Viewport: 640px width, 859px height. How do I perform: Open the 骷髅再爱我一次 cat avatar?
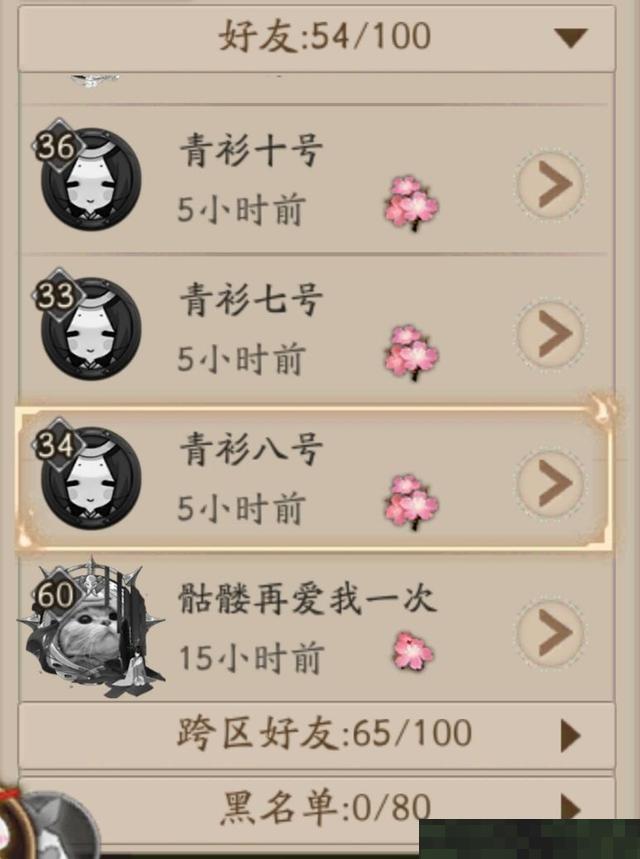tap(91, 628)
